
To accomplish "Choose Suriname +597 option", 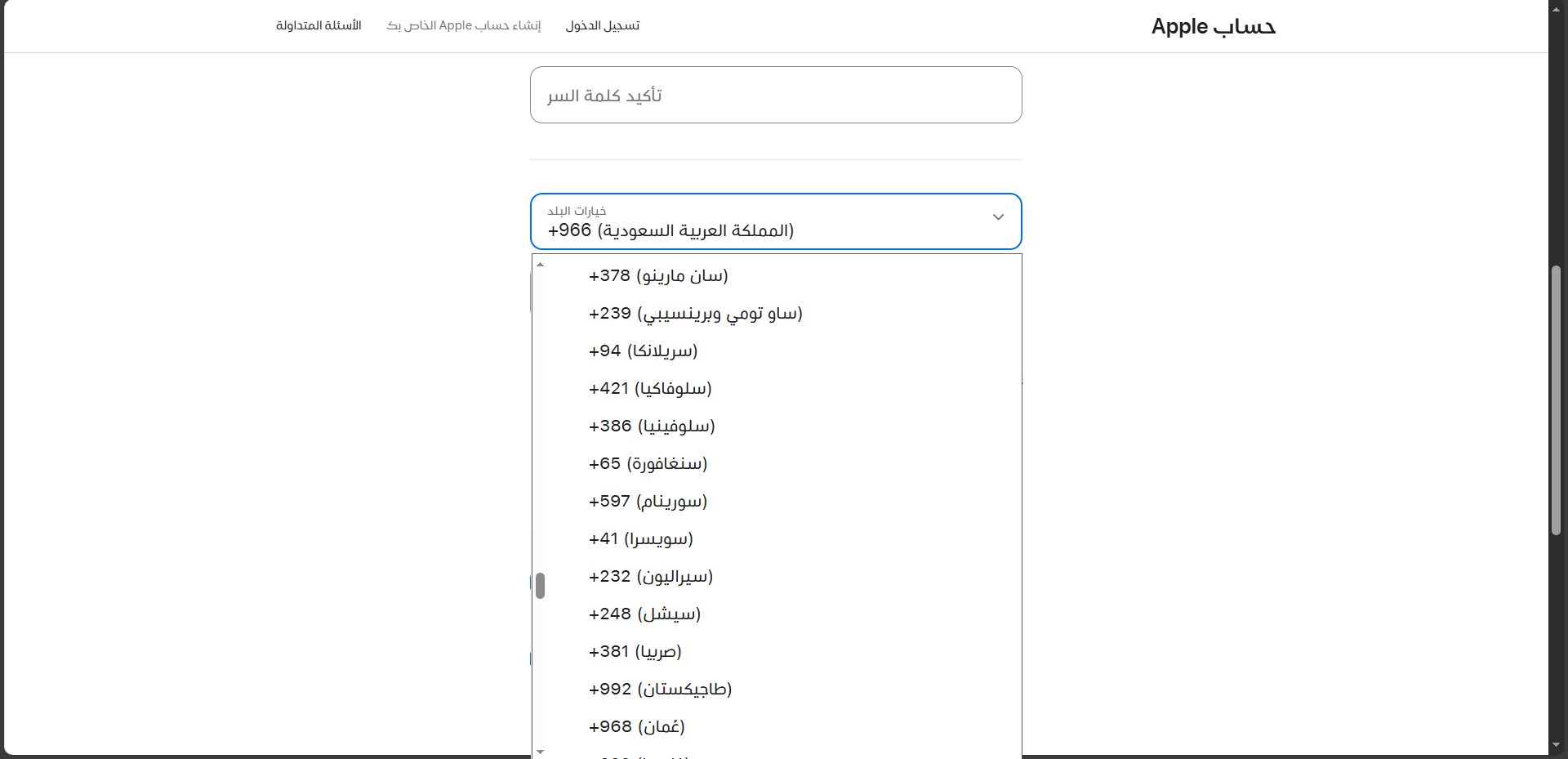I will click(x=648, y=502).
